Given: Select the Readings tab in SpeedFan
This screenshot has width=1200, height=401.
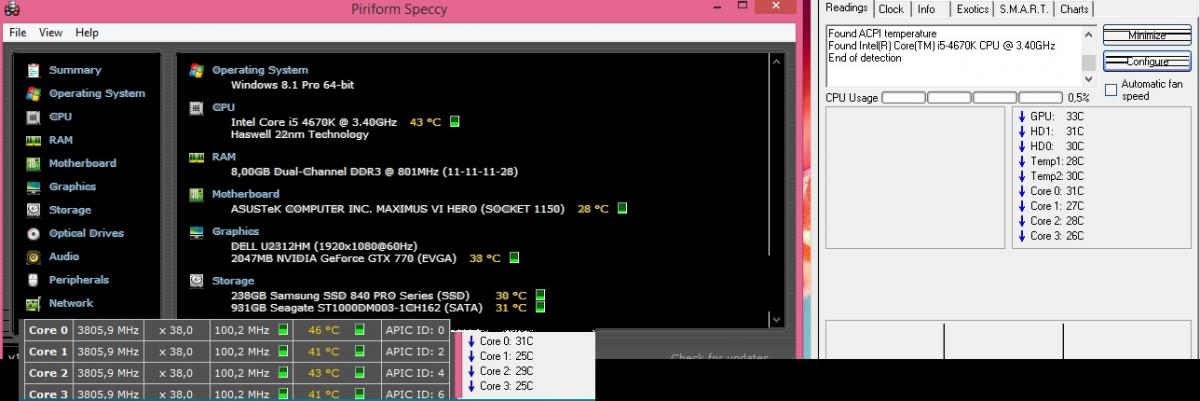Looking at the screenshot, I should [x=847, y=8].
